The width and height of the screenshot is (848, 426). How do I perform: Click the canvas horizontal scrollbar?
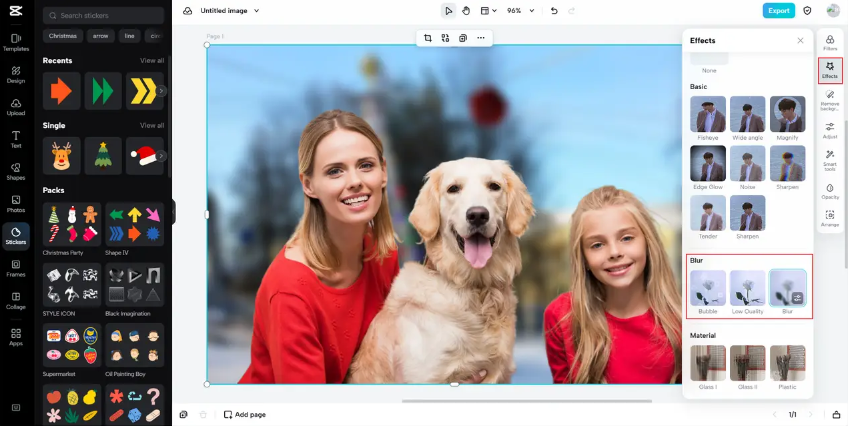point(527,401)
